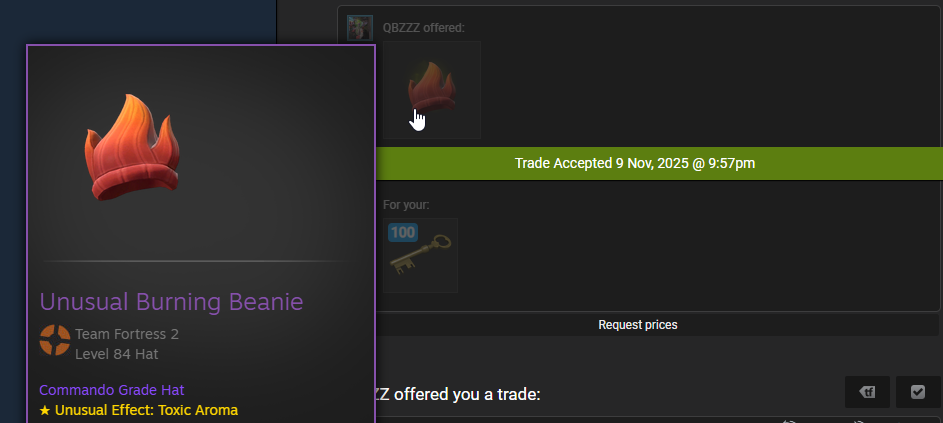This screenshot has height=423, width=943.
Task: Click the star before Unusual Effect
Action: (45, 410)
